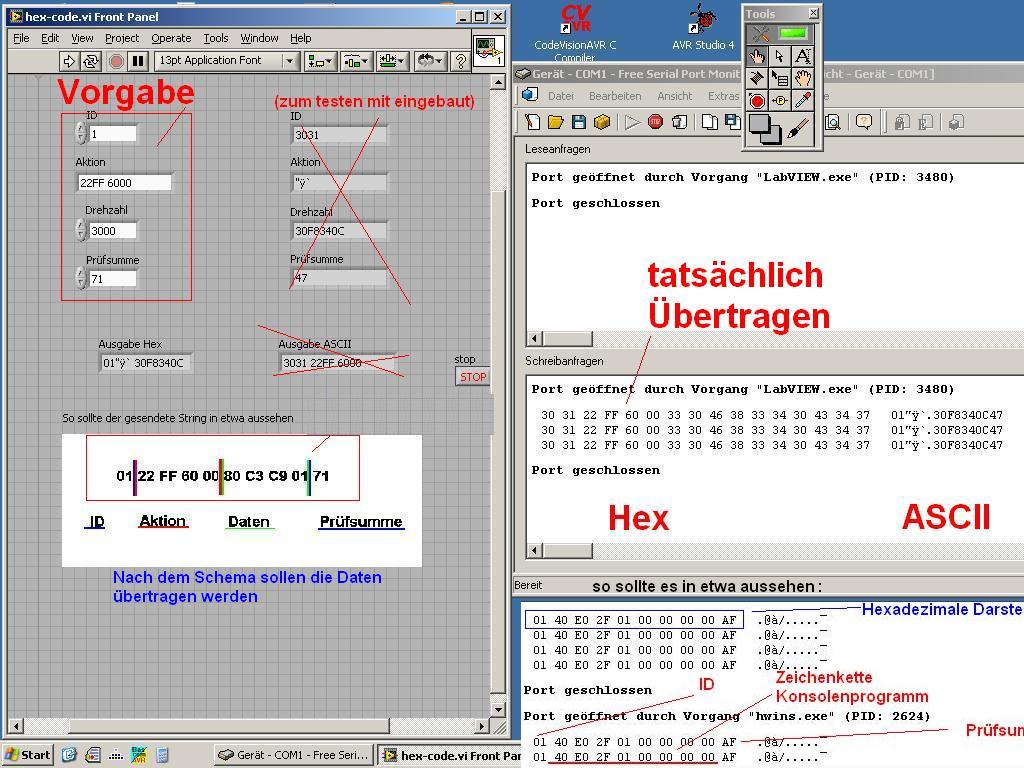Click the Context Help question mark button
Screen dimensions: 1024x768
[x=461, y=61]
